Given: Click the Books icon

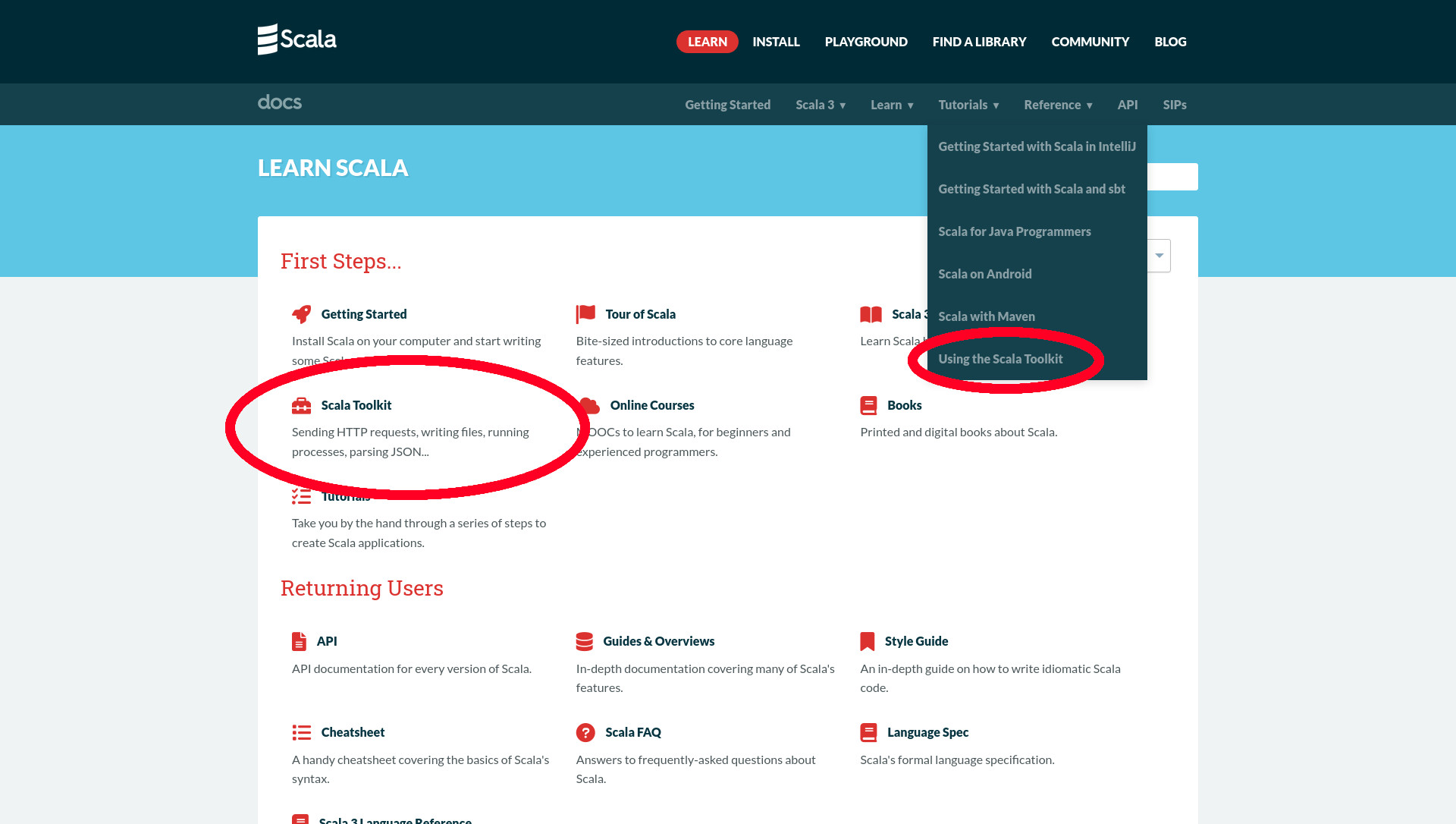Looking at the screenshot, I should tap(868, 405).
